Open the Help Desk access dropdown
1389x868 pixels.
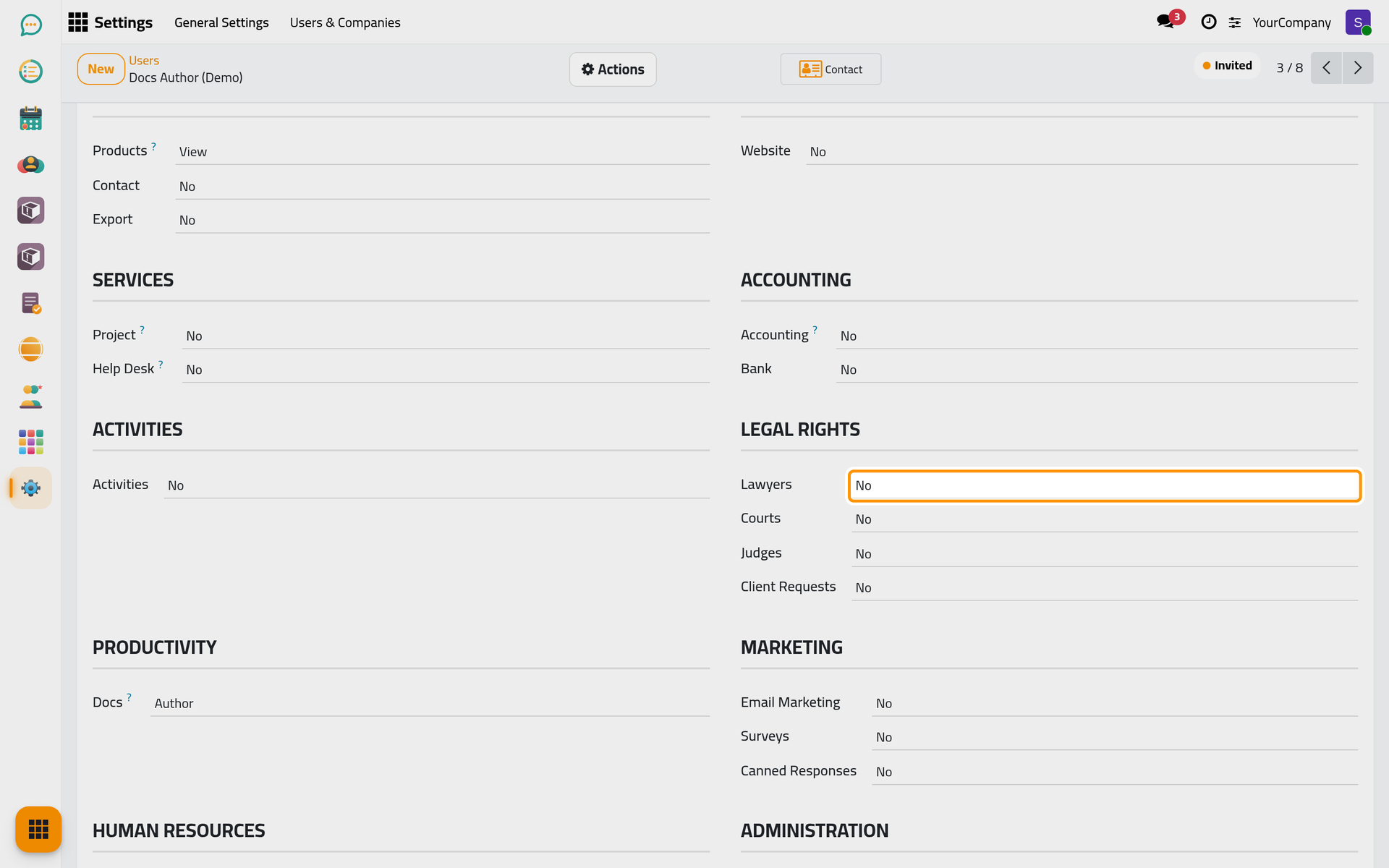click(446, 370)
